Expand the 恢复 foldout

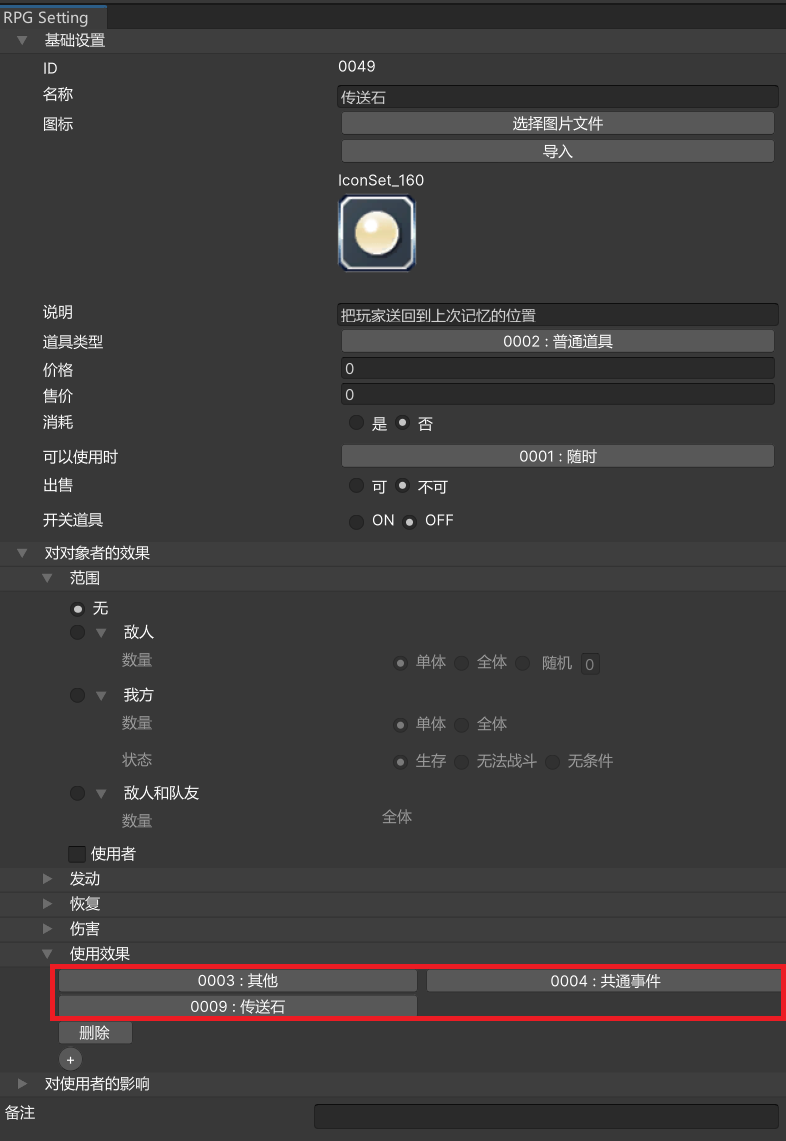pos(47,904)
